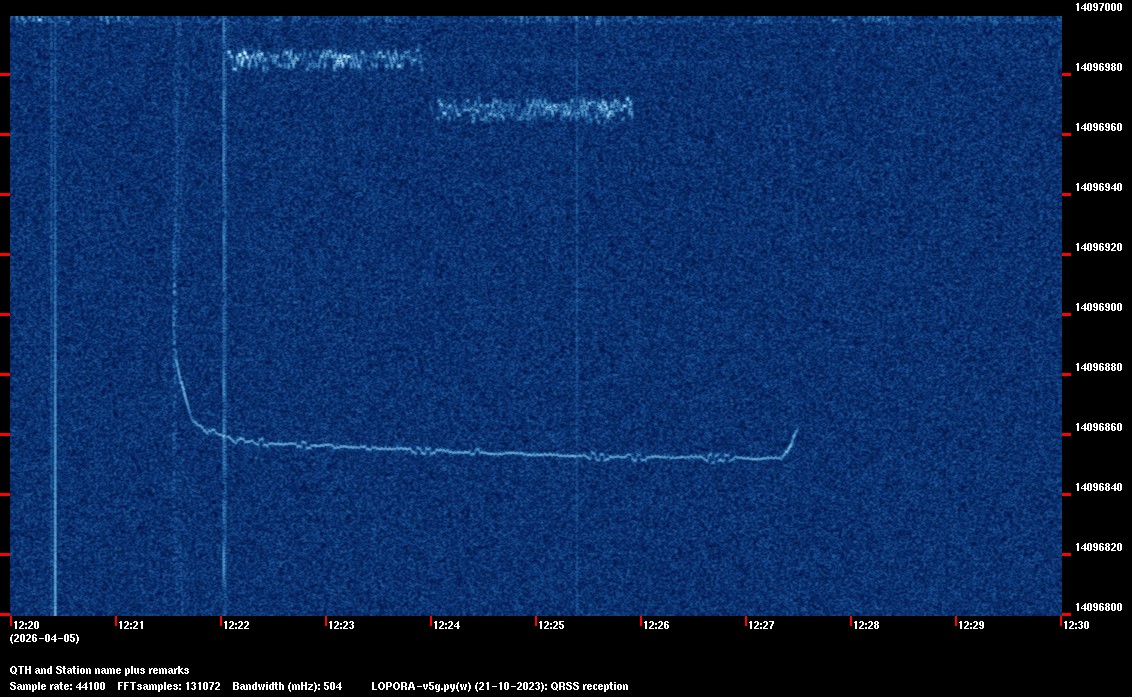Click the (2026-04-05) date text
Screen dimensions: 1132x697
point(45,638)
